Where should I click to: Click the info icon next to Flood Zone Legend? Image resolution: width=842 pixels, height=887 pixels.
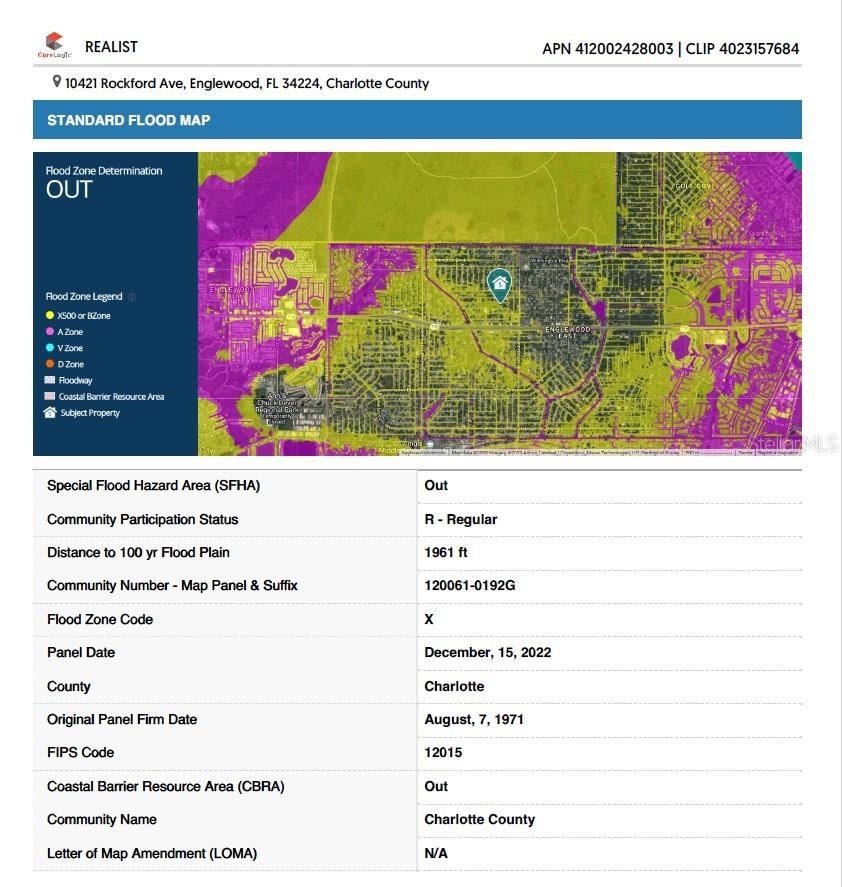[x=132, y=296]
